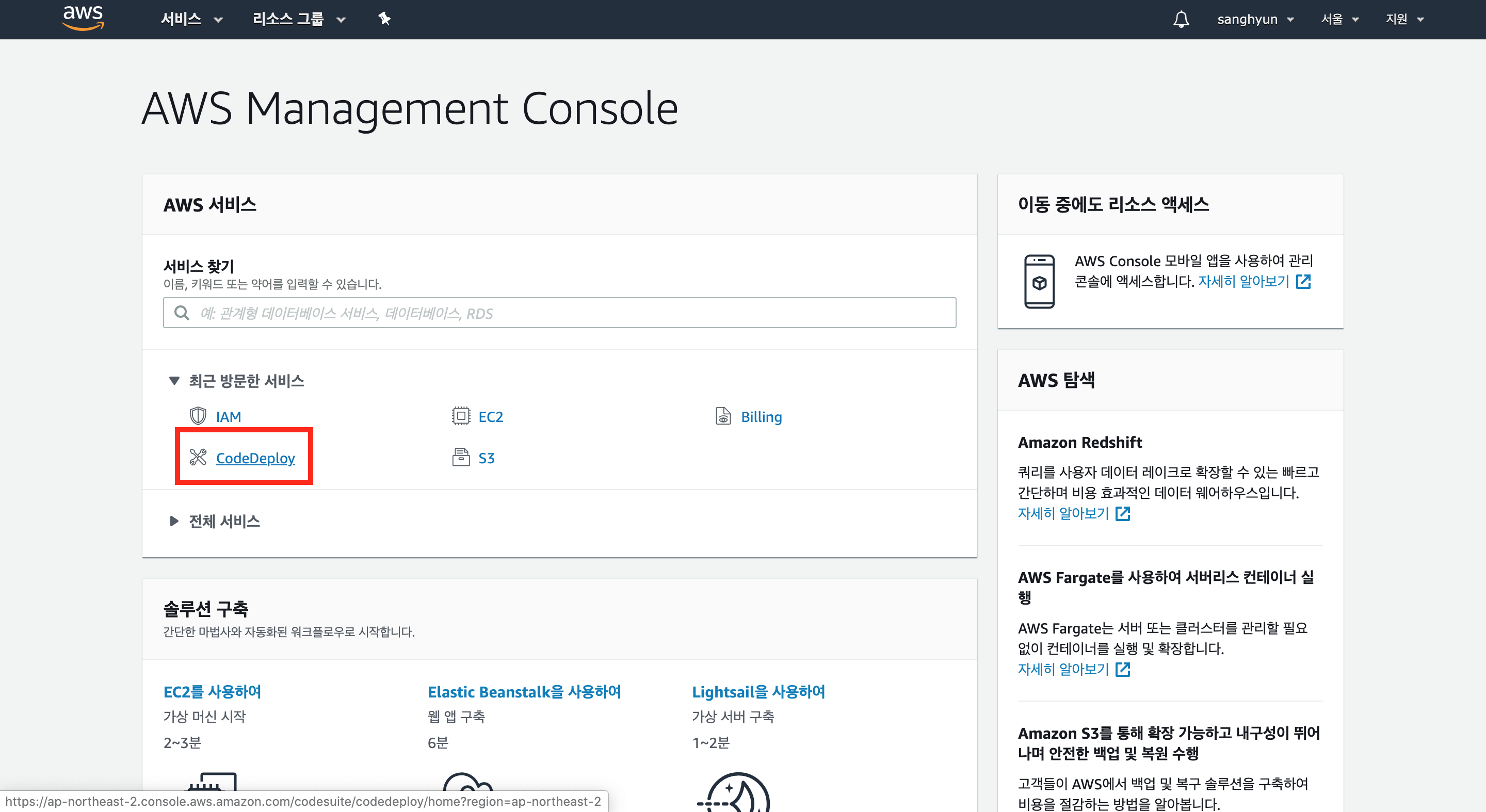
Task: Open the CodeDeploy link
Action: point(255,458)
